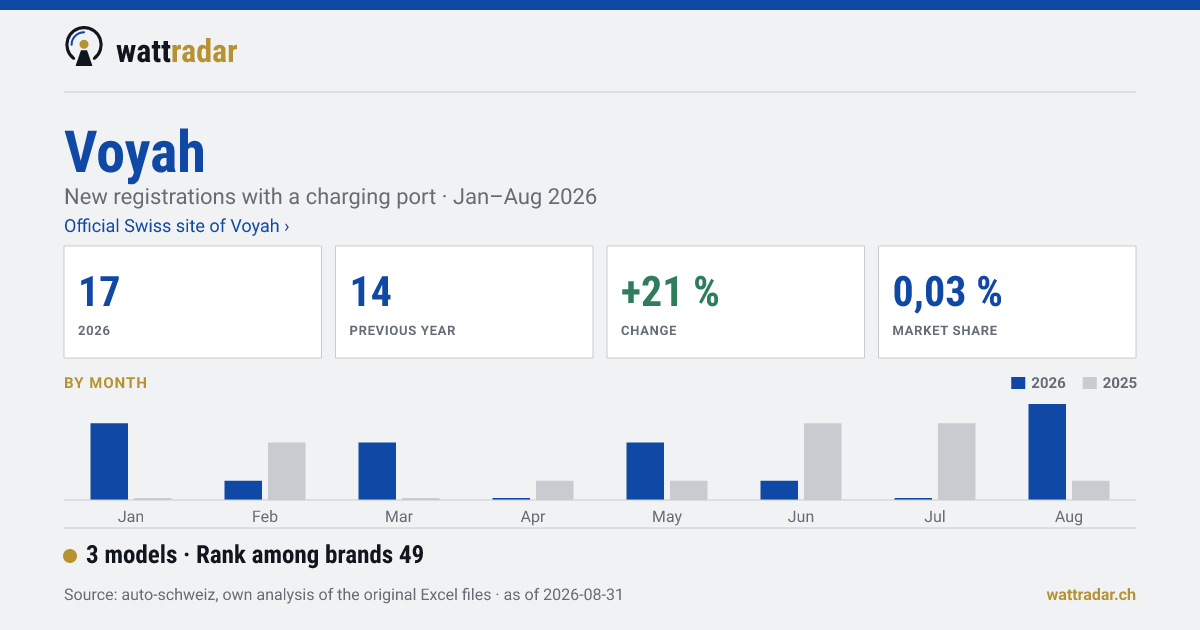Click the 2026 registrations card showing 17

tap(193, 302)
